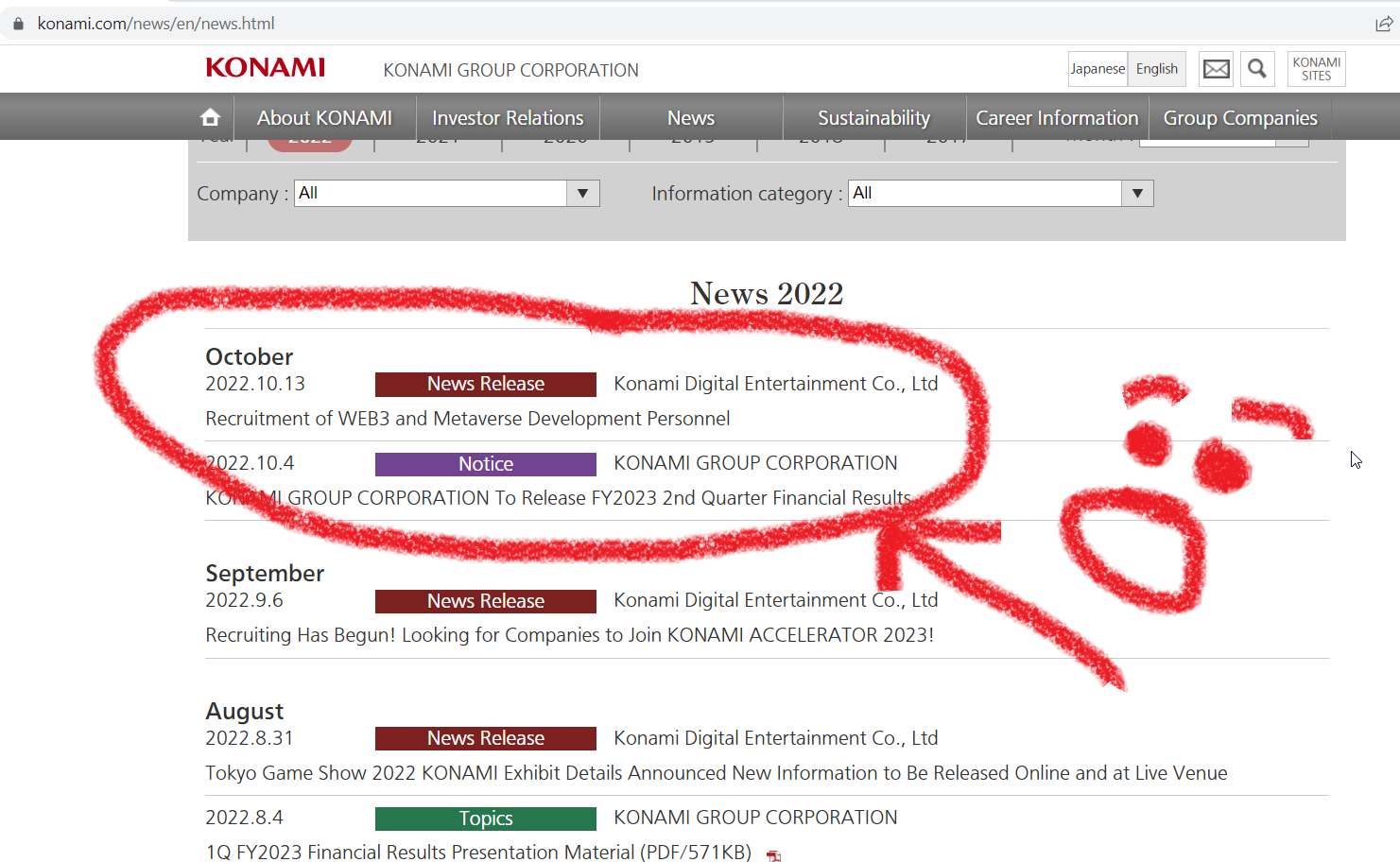The width and height of the screenshot is (1400, 862).
Task: Click the August month heading
Action: (245, 712)
